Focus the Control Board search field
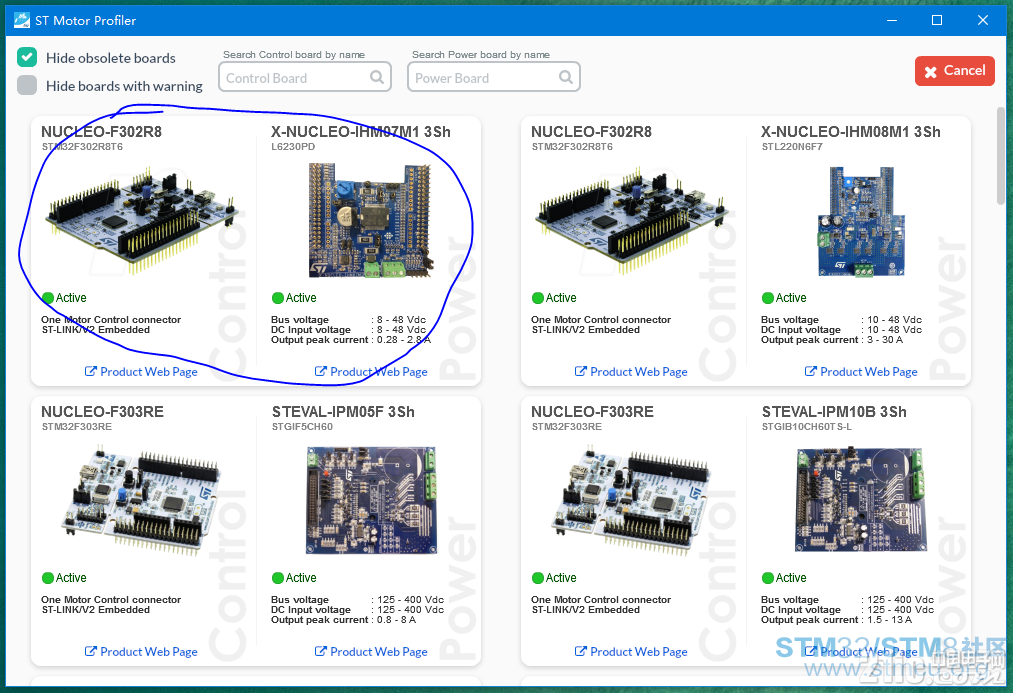Viewport: 1013px width, 693px height. click(305, 77)
